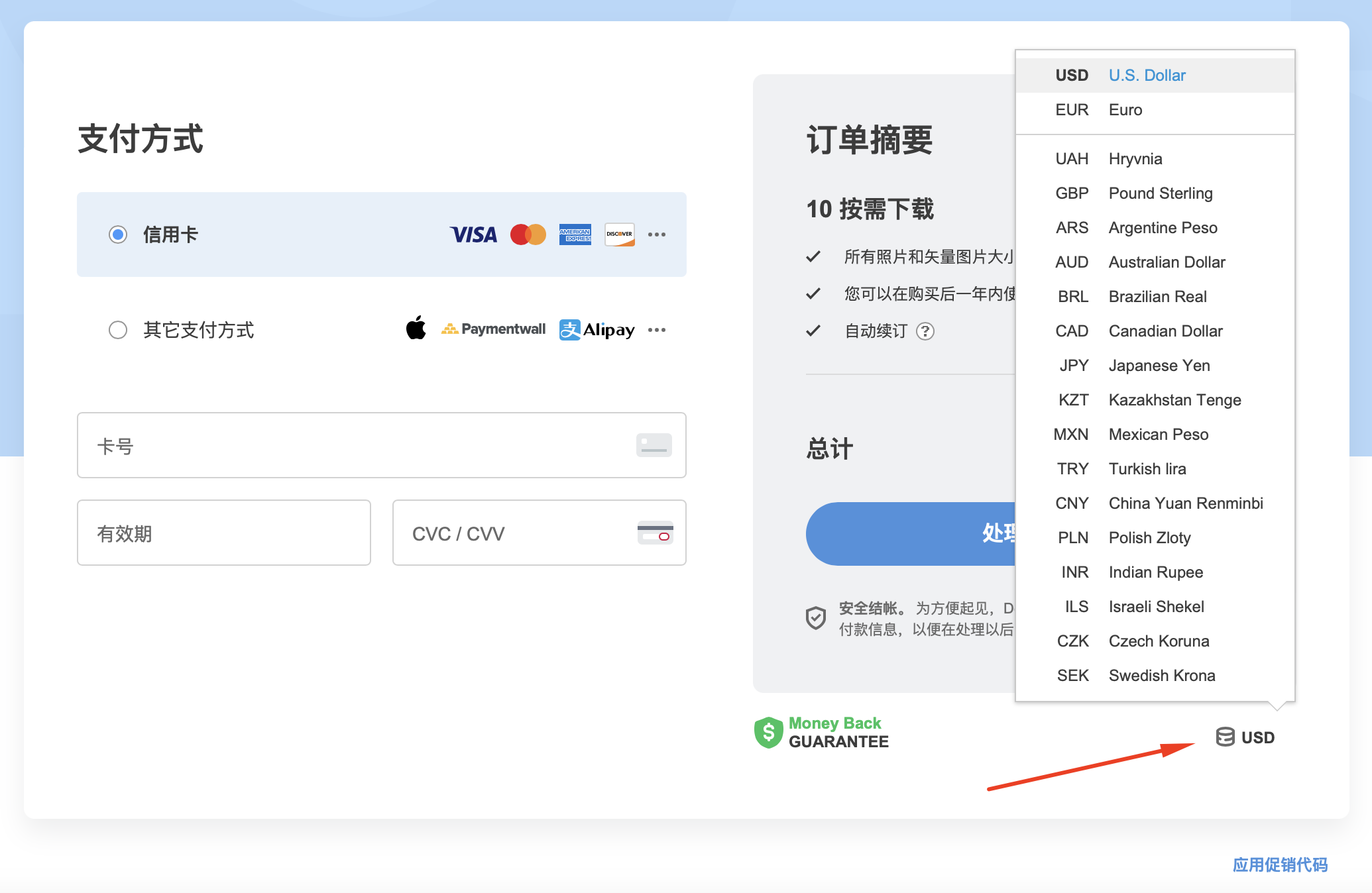Image resolution: width=1372 pixels, height=893 pixels.
Task: Click the 卡号 card number field
Action: (381, 445)
